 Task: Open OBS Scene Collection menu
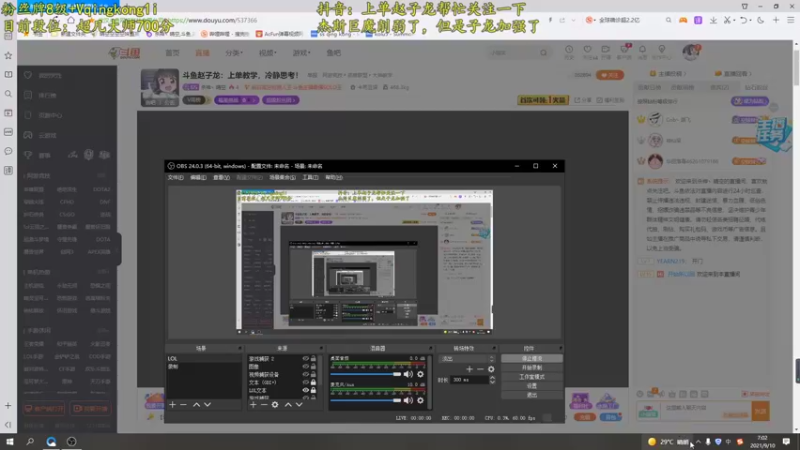coord(283,178)
